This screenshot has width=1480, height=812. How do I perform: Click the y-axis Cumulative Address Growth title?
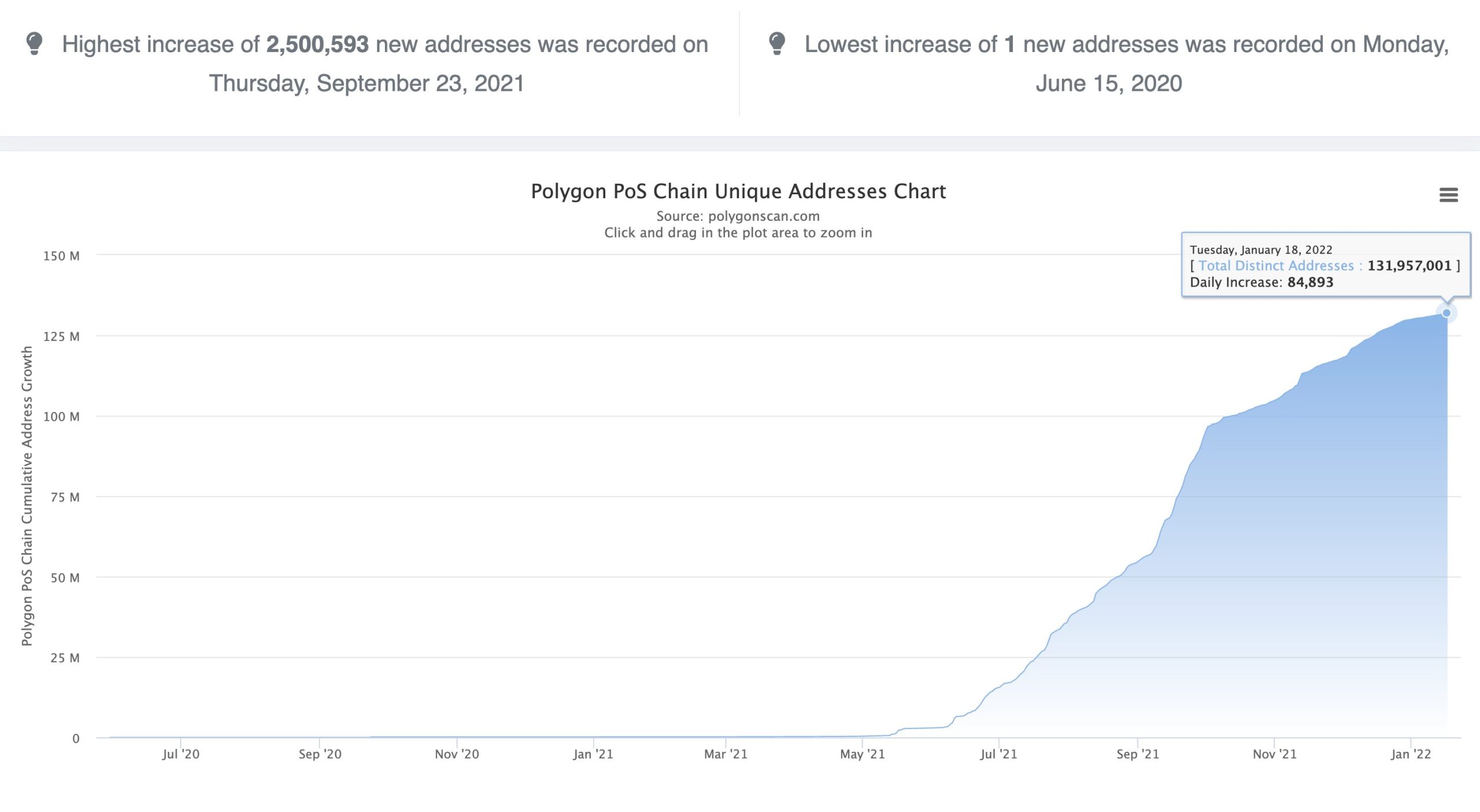pyautogui.click(x=27, y=495)
